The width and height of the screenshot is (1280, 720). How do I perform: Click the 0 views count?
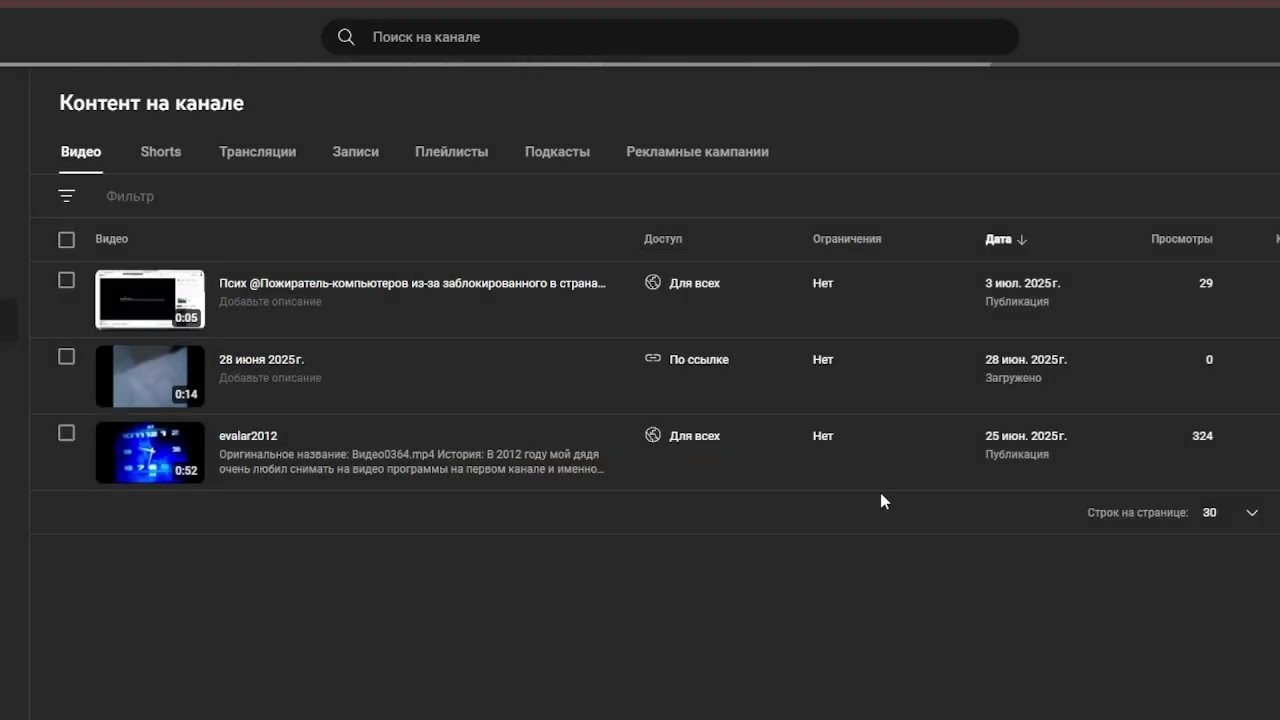point(1209,359)
